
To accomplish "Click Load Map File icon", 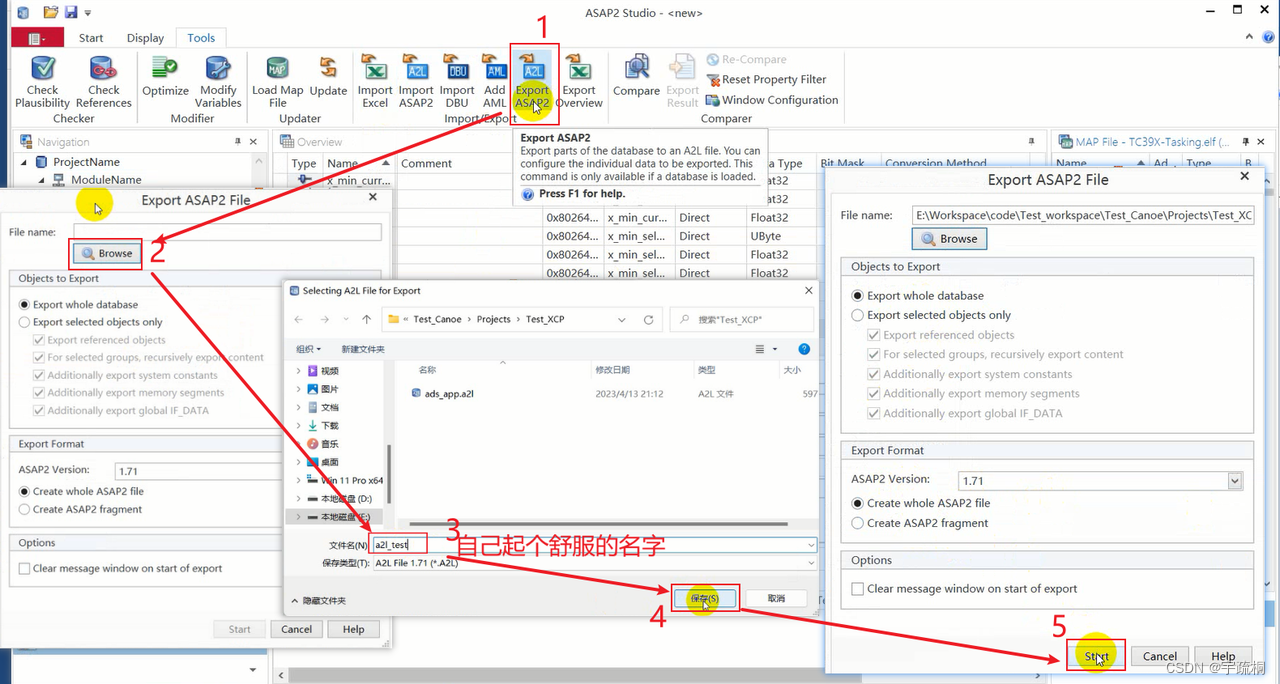I will click(x=277, y=68).
